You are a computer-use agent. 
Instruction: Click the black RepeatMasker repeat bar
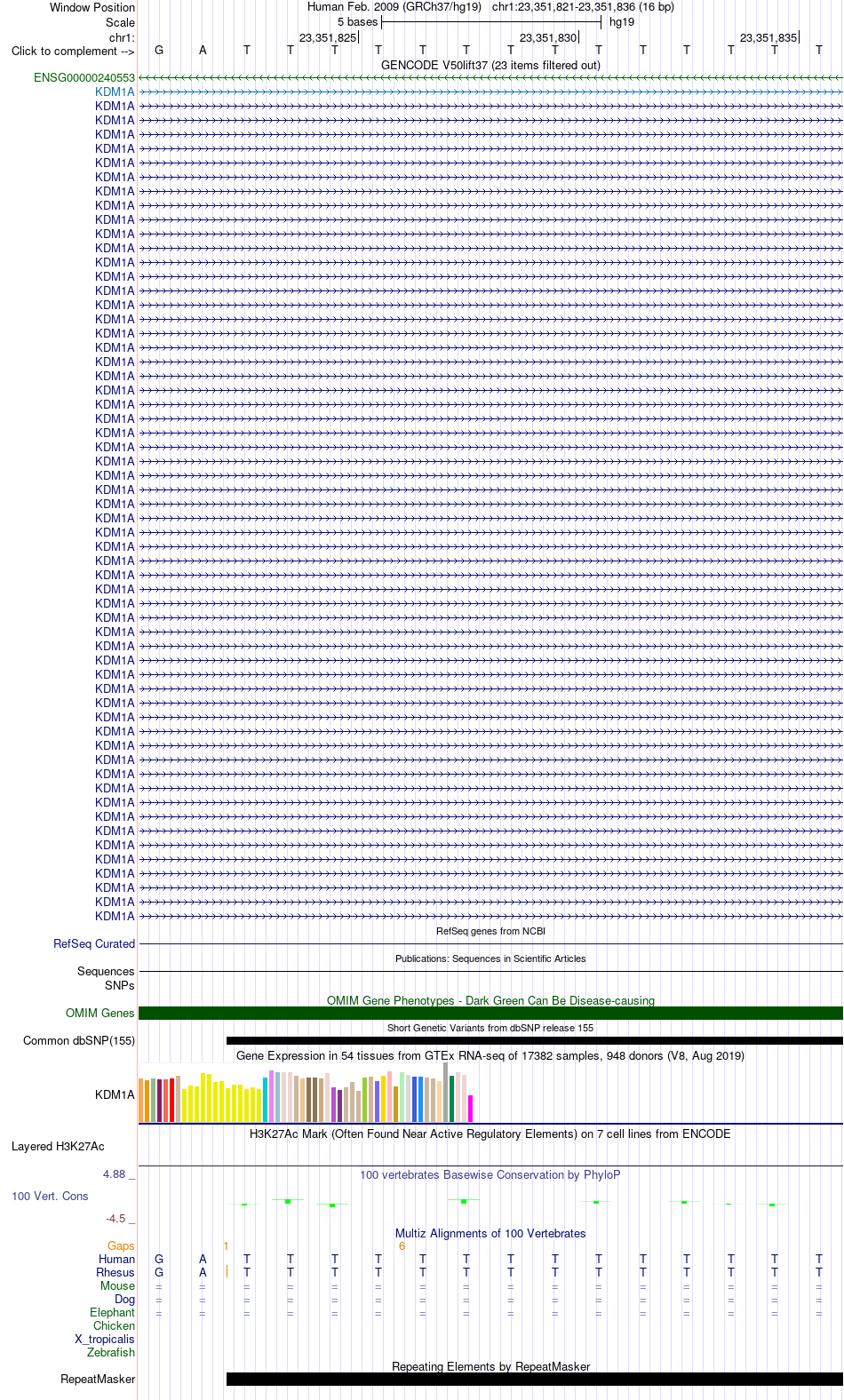535,1380
